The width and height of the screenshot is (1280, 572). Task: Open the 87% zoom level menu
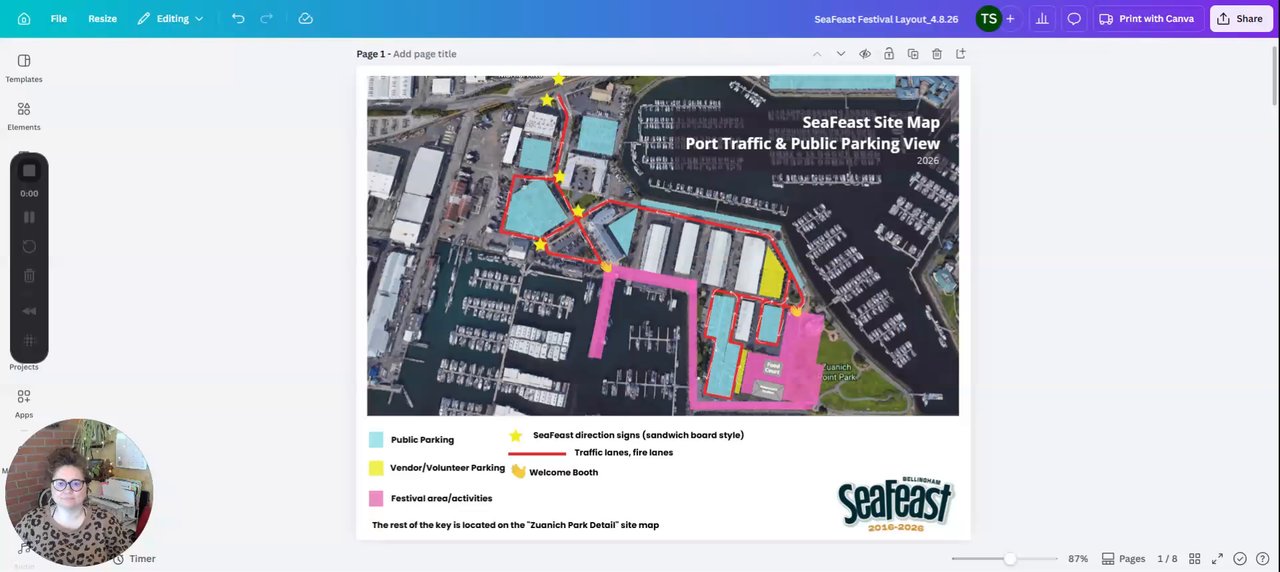coord(1078,559)
